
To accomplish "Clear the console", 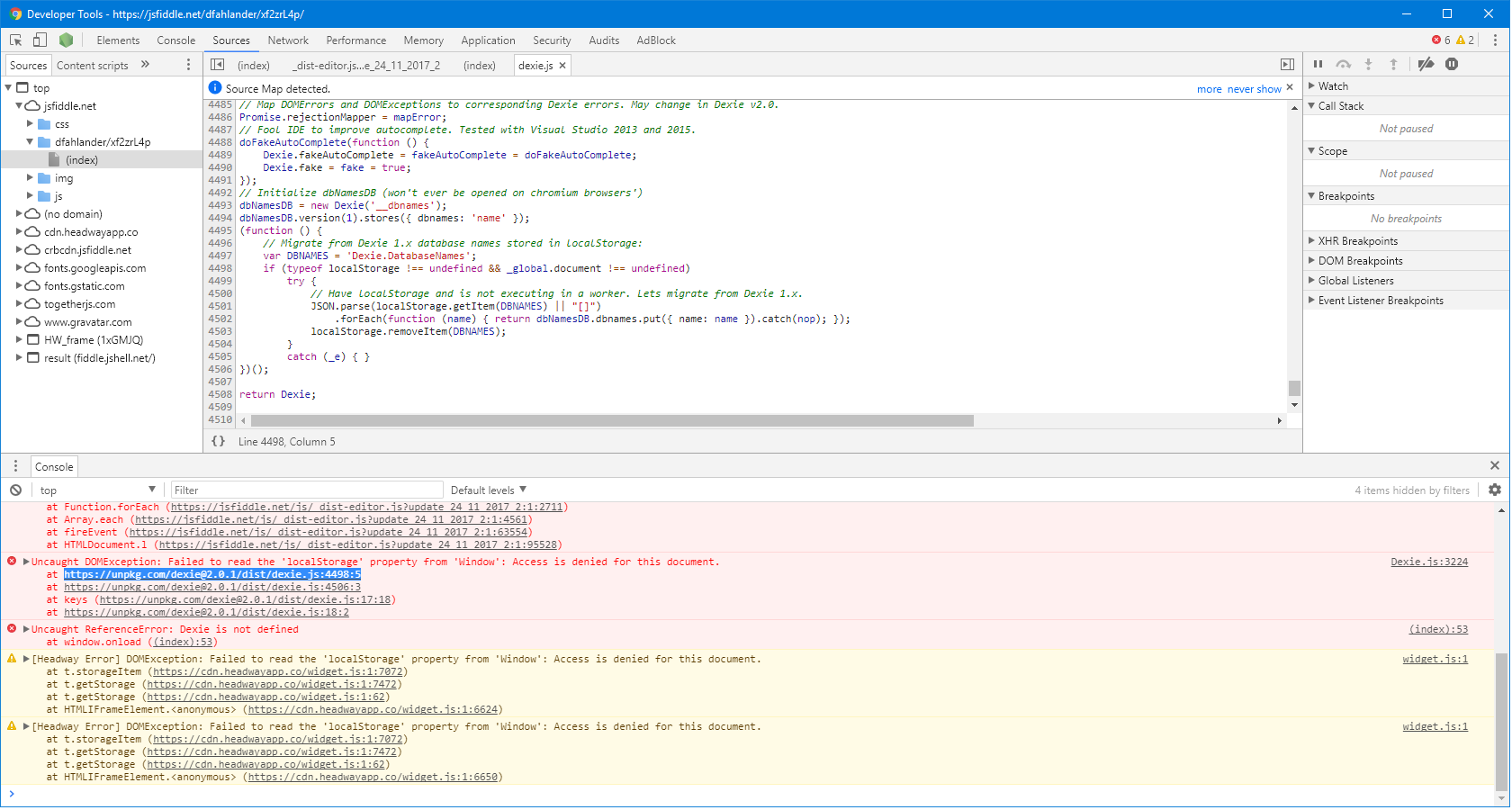I will [x=15, y=490].
